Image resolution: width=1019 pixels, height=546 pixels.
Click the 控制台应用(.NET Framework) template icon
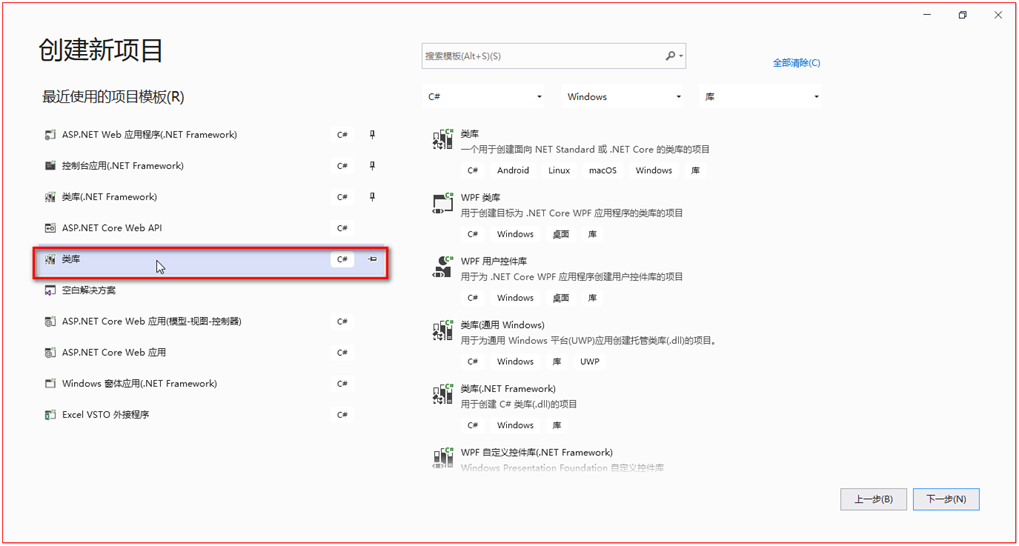tap(50, 166)
